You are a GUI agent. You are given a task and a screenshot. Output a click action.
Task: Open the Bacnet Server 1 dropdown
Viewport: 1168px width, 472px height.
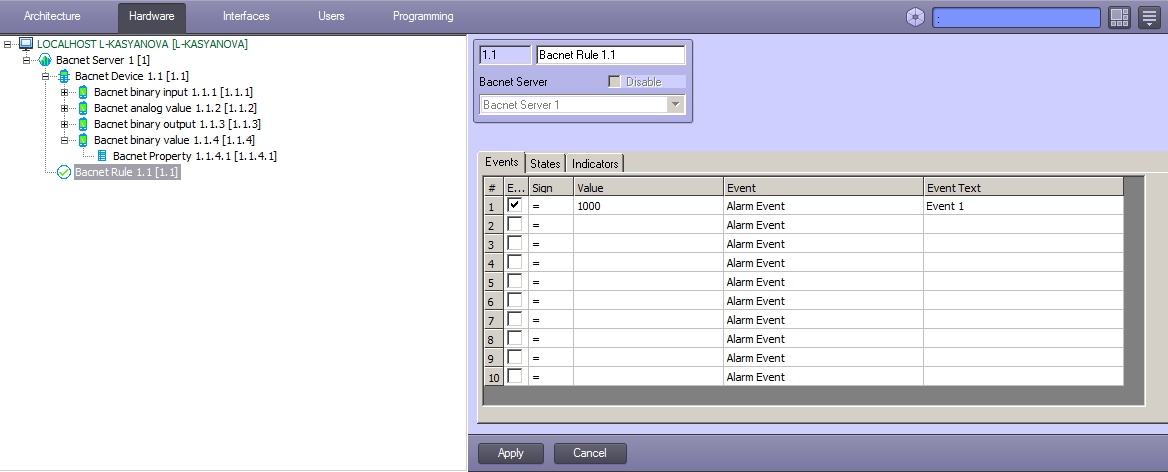(x=676, y=104)
